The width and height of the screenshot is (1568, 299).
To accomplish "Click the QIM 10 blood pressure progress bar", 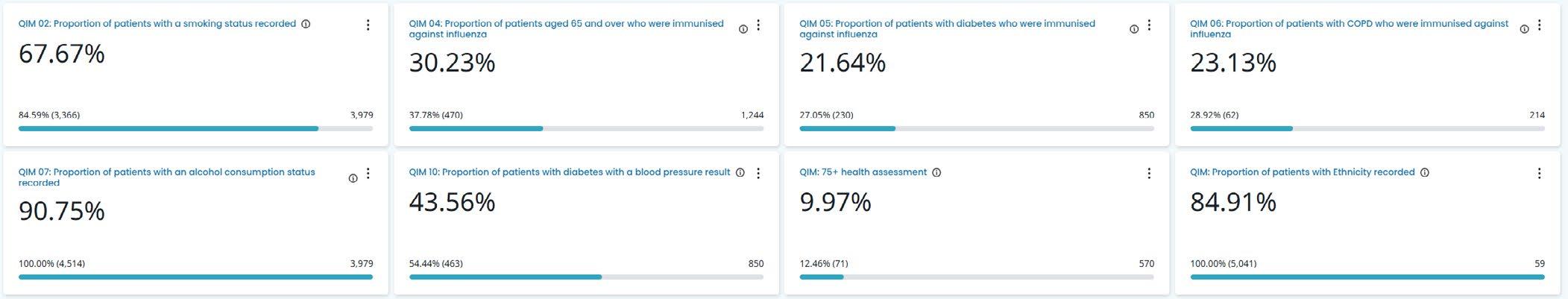I will pos(586,277).
